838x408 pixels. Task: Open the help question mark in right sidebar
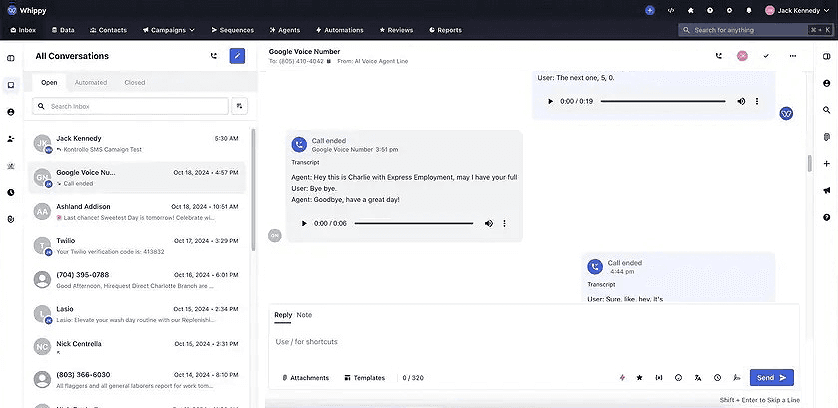point(827,217)
